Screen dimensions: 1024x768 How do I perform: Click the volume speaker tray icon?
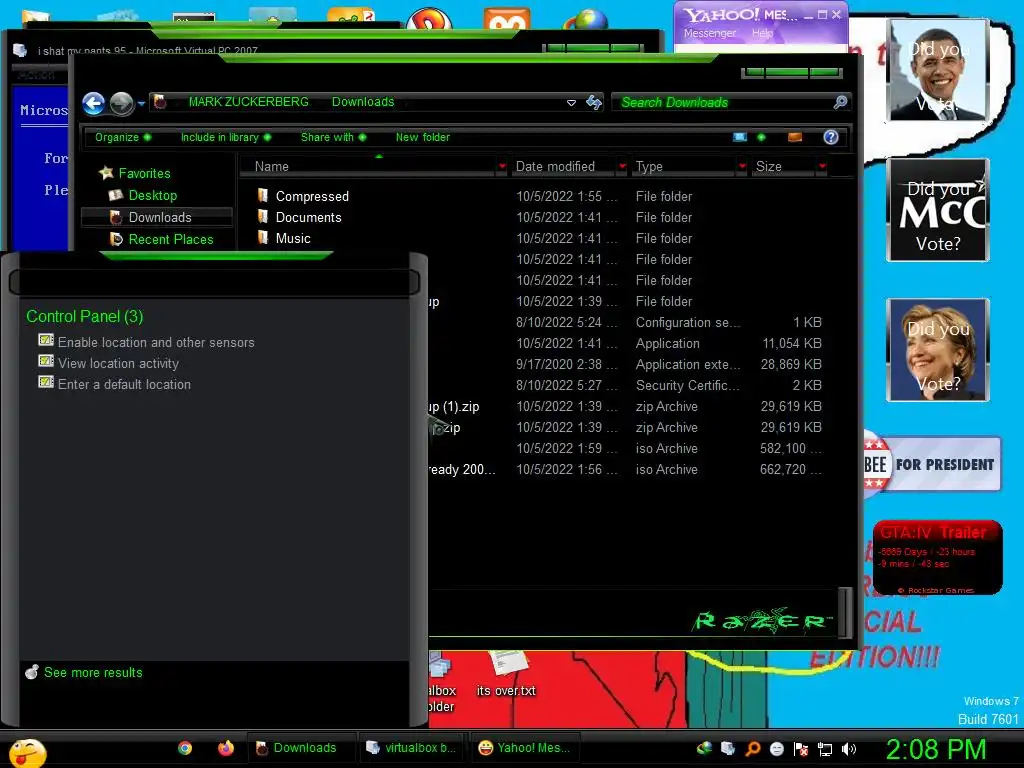coord(849,749)
